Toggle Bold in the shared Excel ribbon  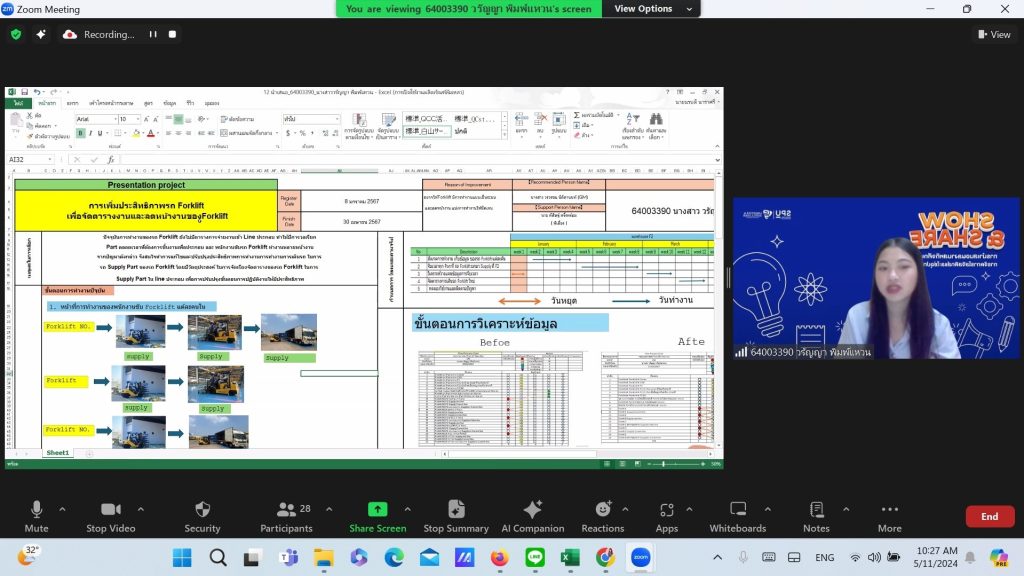point(81,133)
